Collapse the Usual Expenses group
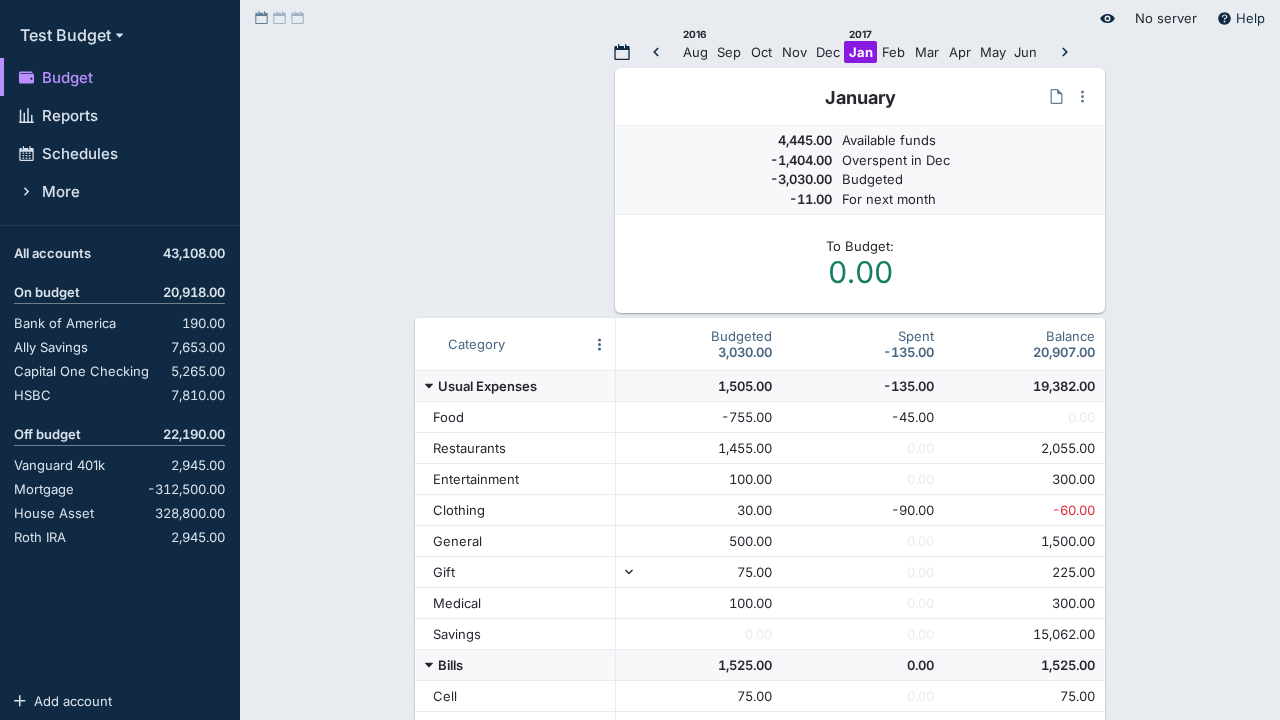 tap(429, 386)
